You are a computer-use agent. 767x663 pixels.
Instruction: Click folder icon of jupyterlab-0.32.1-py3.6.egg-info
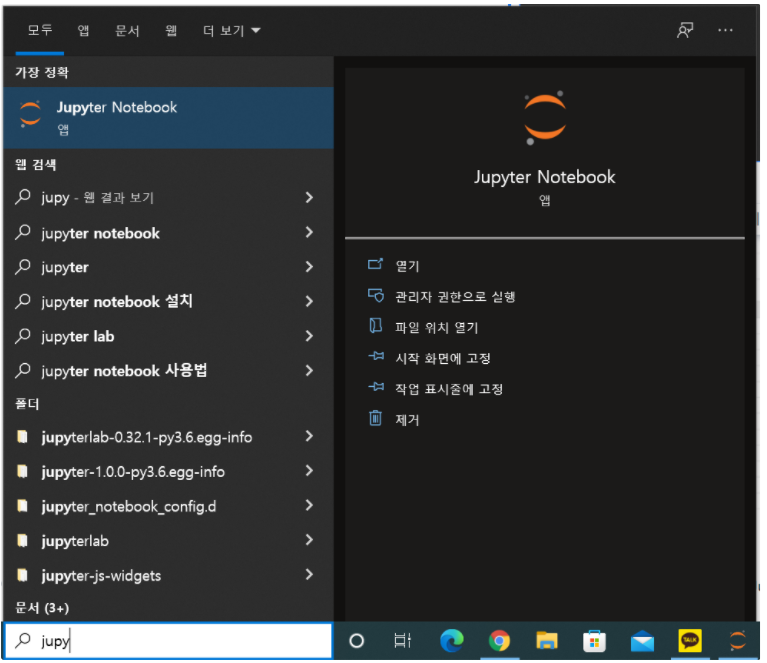(x=22, y=436)
